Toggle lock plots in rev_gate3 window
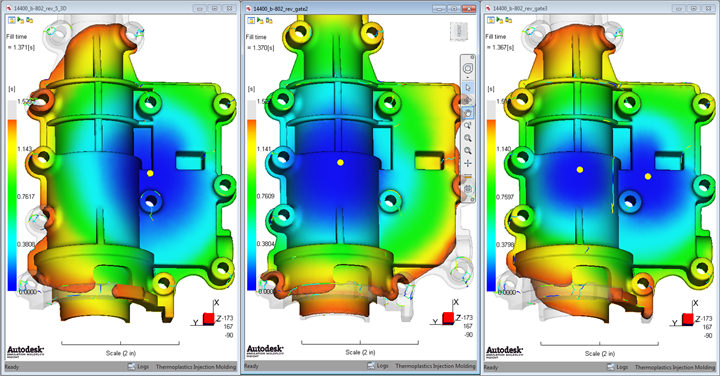 point(508,20)
